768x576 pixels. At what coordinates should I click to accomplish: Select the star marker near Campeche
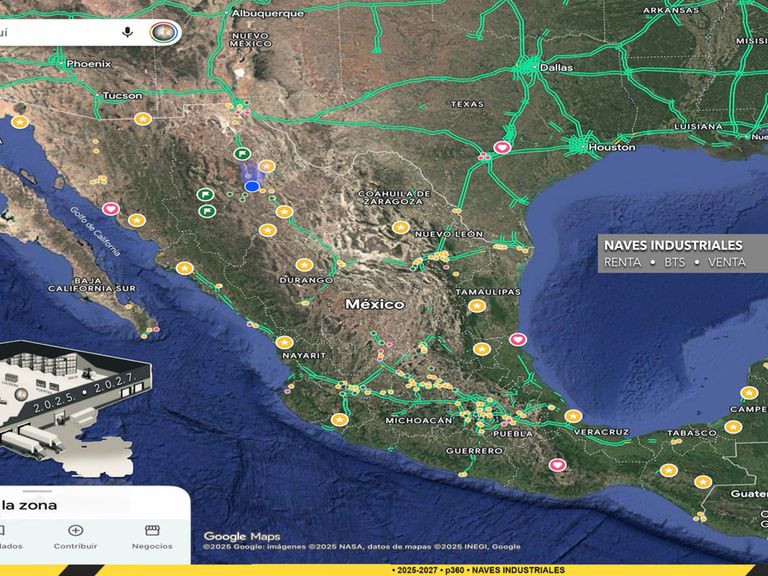749,393
